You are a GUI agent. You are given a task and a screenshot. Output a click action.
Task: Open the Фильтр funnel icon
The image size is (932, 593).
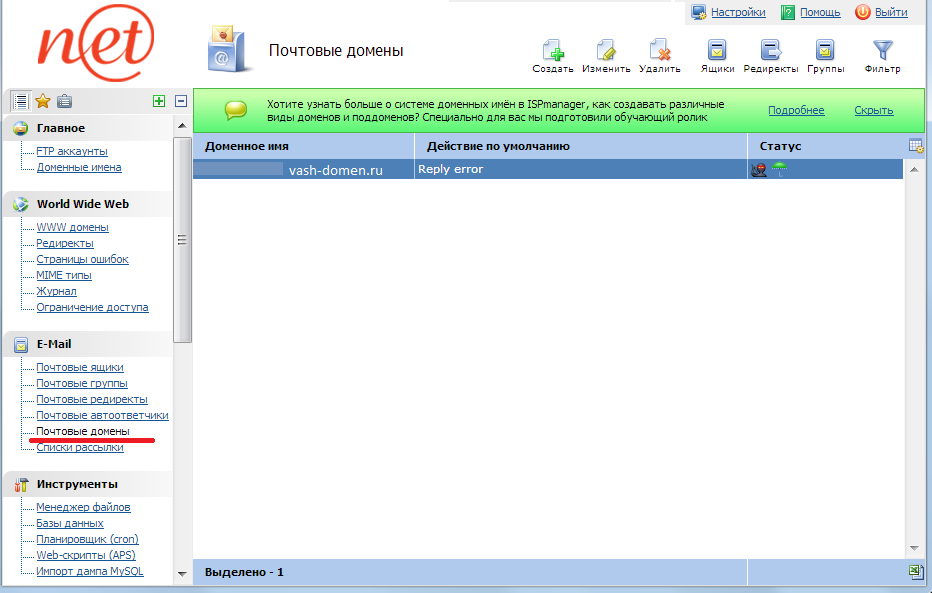(x=882, y=51)
